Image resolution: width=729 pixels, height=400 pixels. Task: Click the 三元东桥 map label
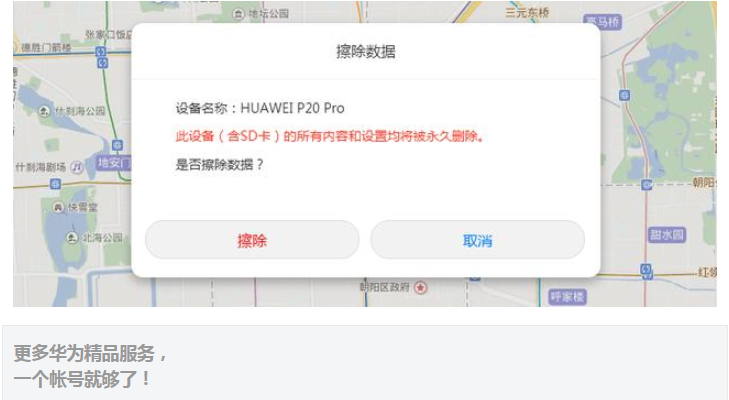(527, 13)
